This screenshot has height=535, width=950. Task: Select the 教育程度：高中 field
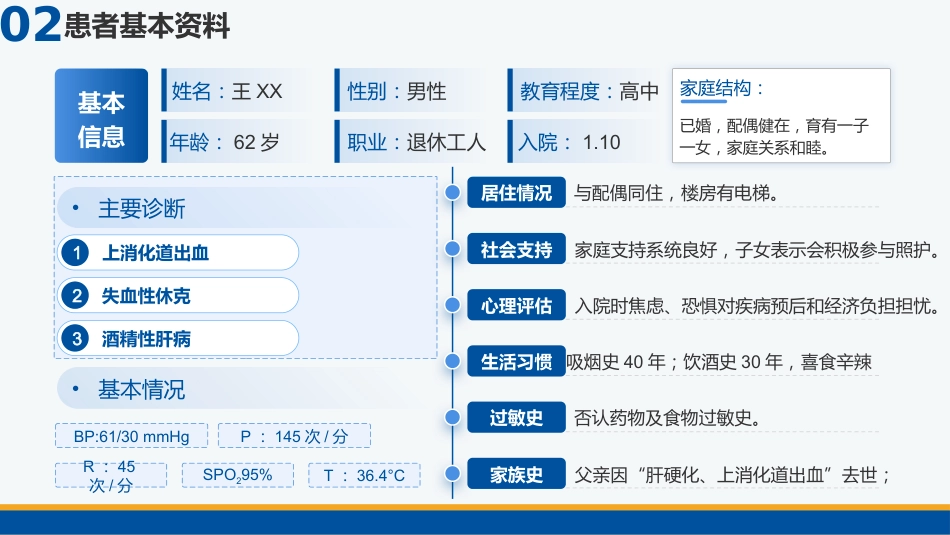click(x=585, y=90)
